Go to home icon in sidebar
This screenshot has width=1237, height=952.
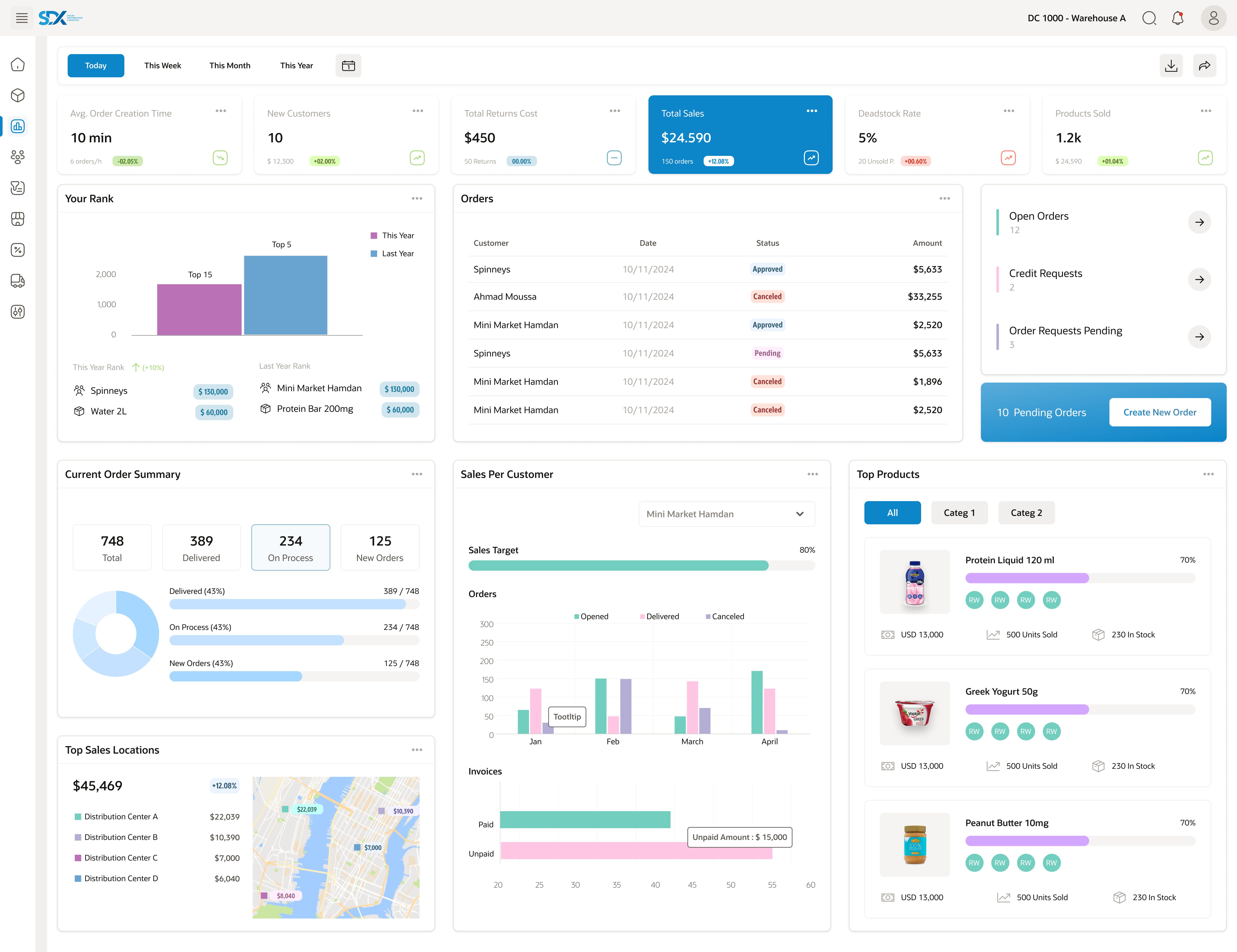(x=18, y=65)
